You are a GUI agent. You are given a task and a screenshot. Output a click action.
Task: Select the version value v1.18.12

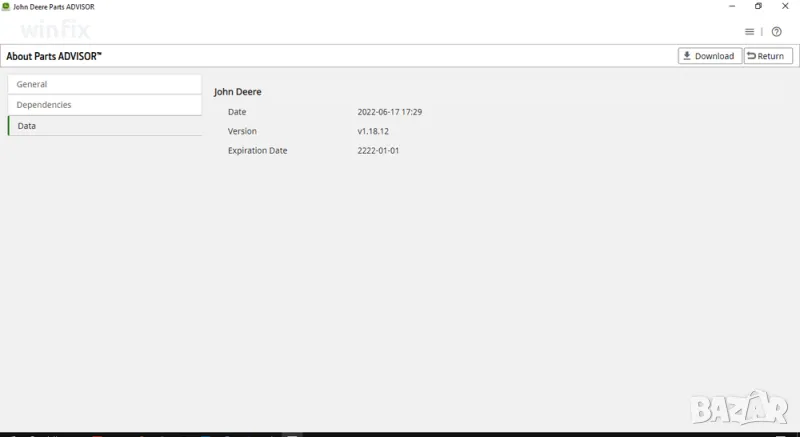[373, 131]
